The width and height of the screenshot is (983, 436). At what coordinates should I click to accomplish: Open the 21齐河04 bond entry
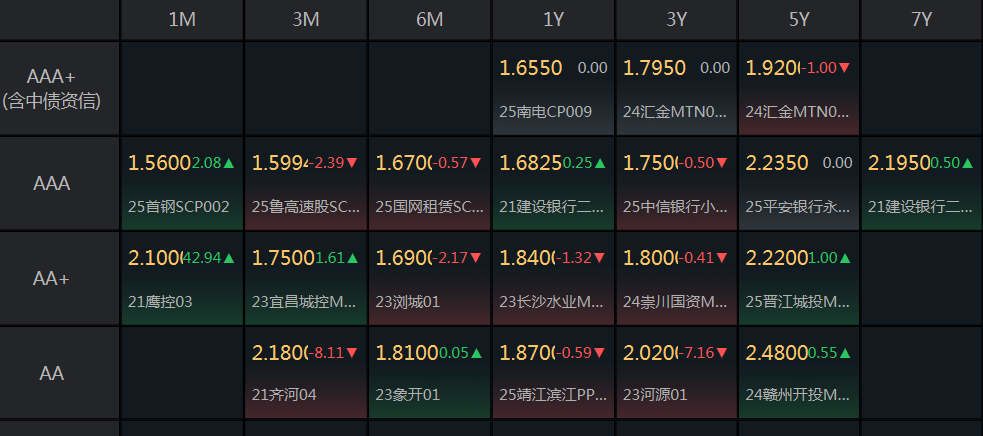click(284, 394)
